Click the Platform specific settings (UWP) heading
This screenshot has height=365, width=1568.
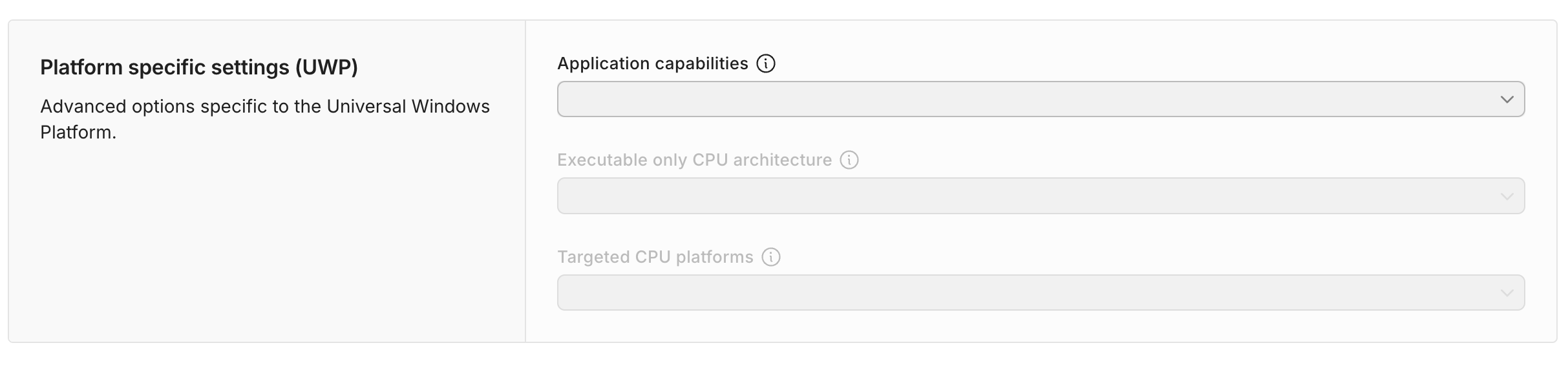point(199,67)
